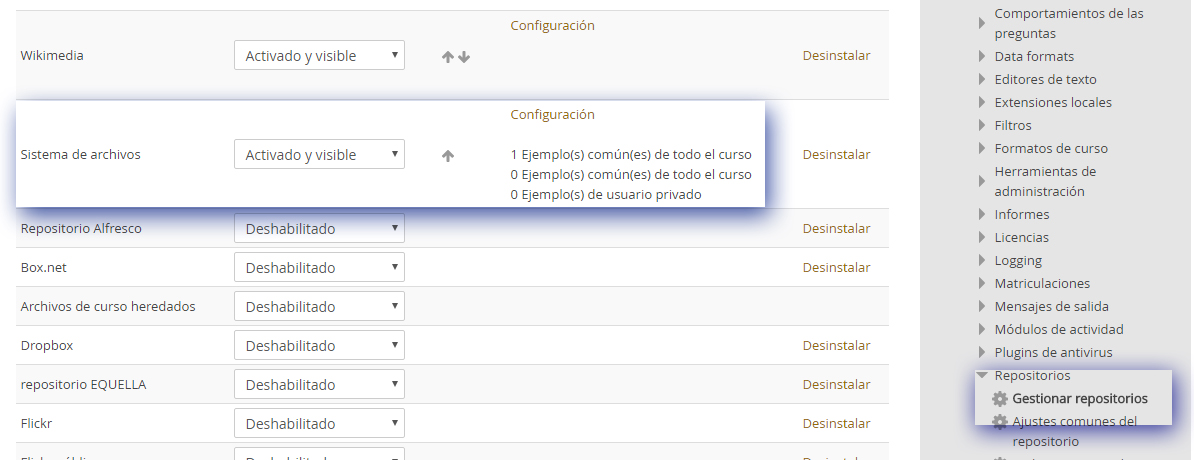The width and height of the screenshot is (1194, 460).
Task: Expand Informes node
Action: point(982,215)
